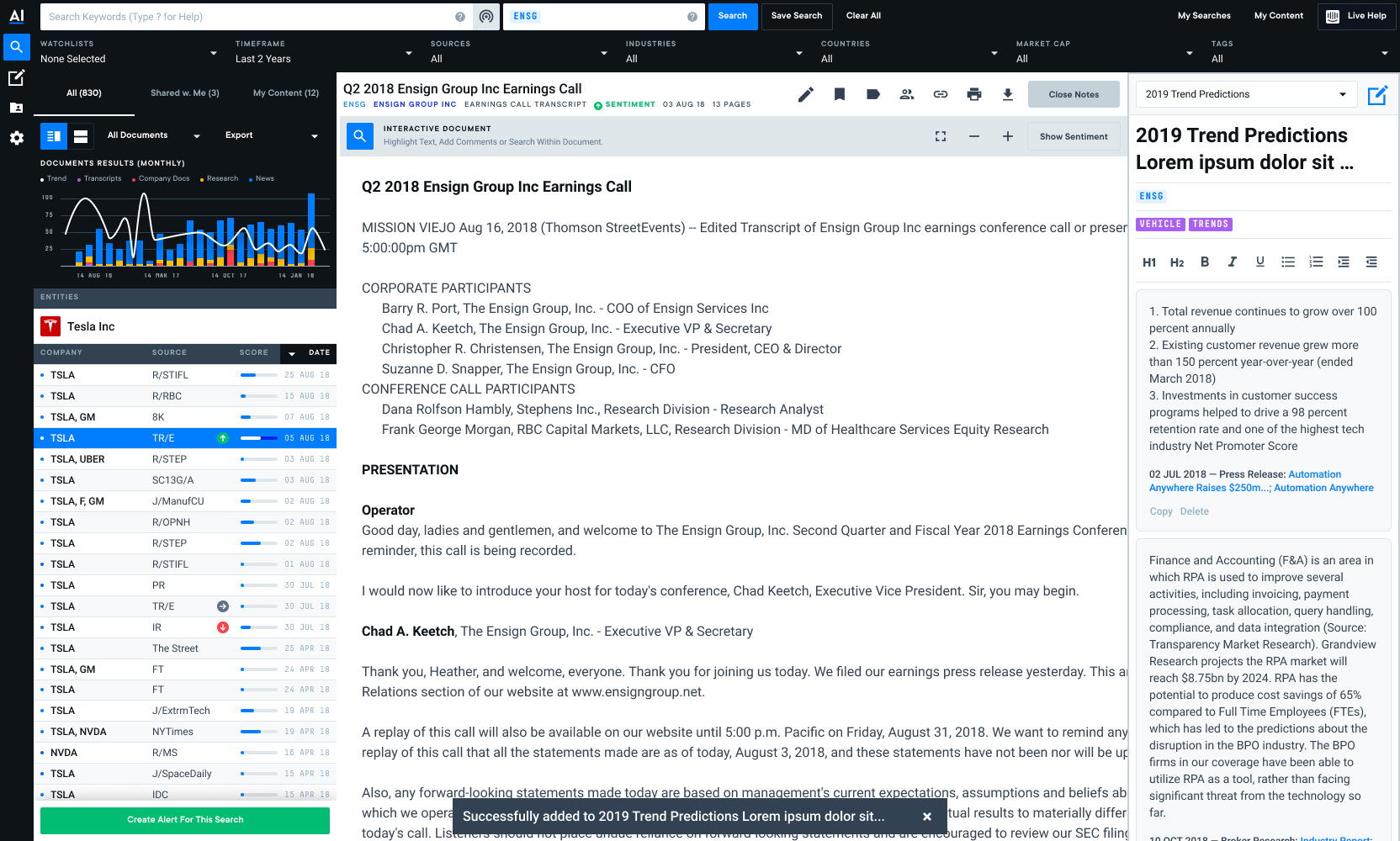Open the Watchlists dropdown

pos(129,52)
